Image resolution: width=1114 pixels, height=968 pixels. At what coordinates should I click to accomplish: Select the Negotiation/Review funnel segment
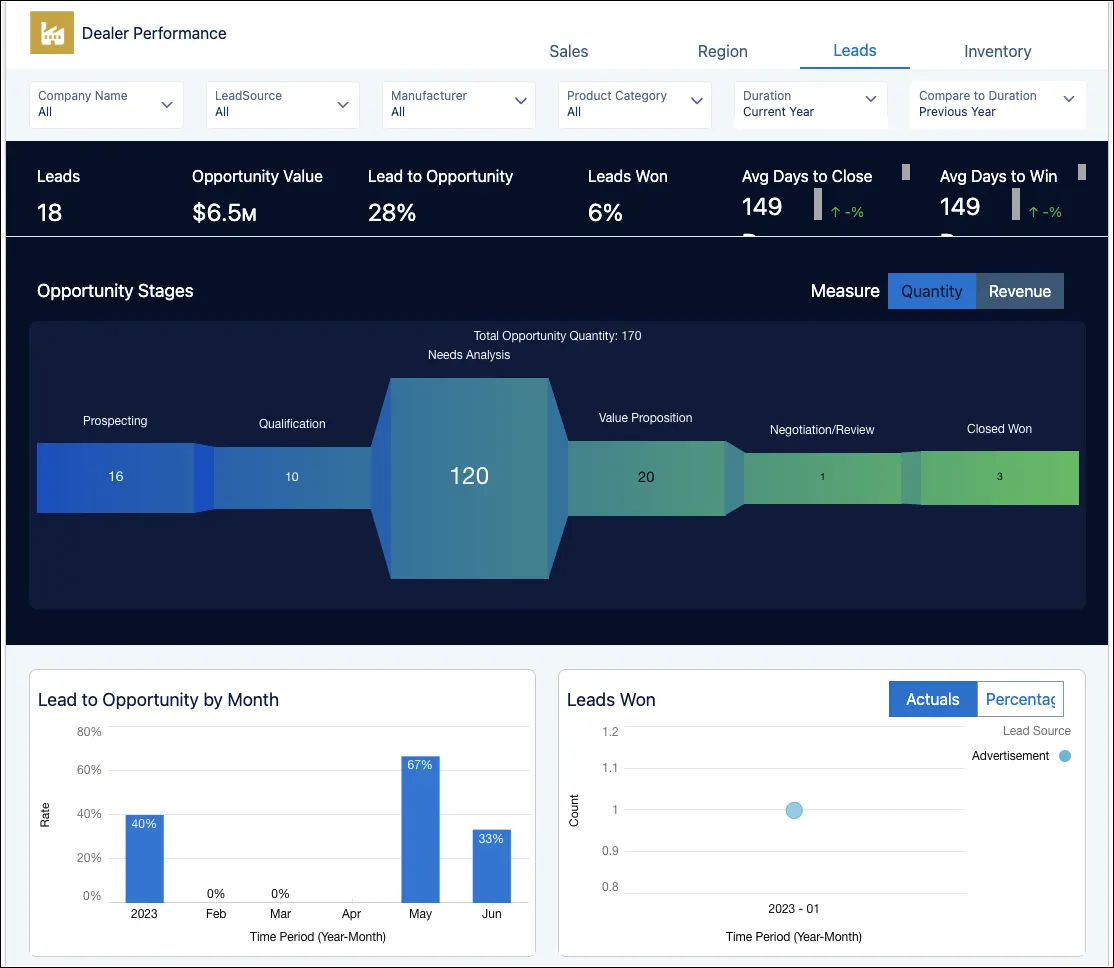tap(822, 478)
